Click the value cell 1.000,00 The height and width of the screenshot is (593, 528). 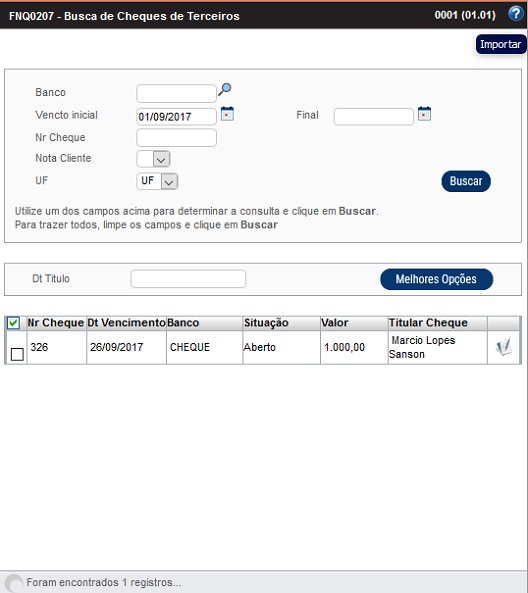354,348
